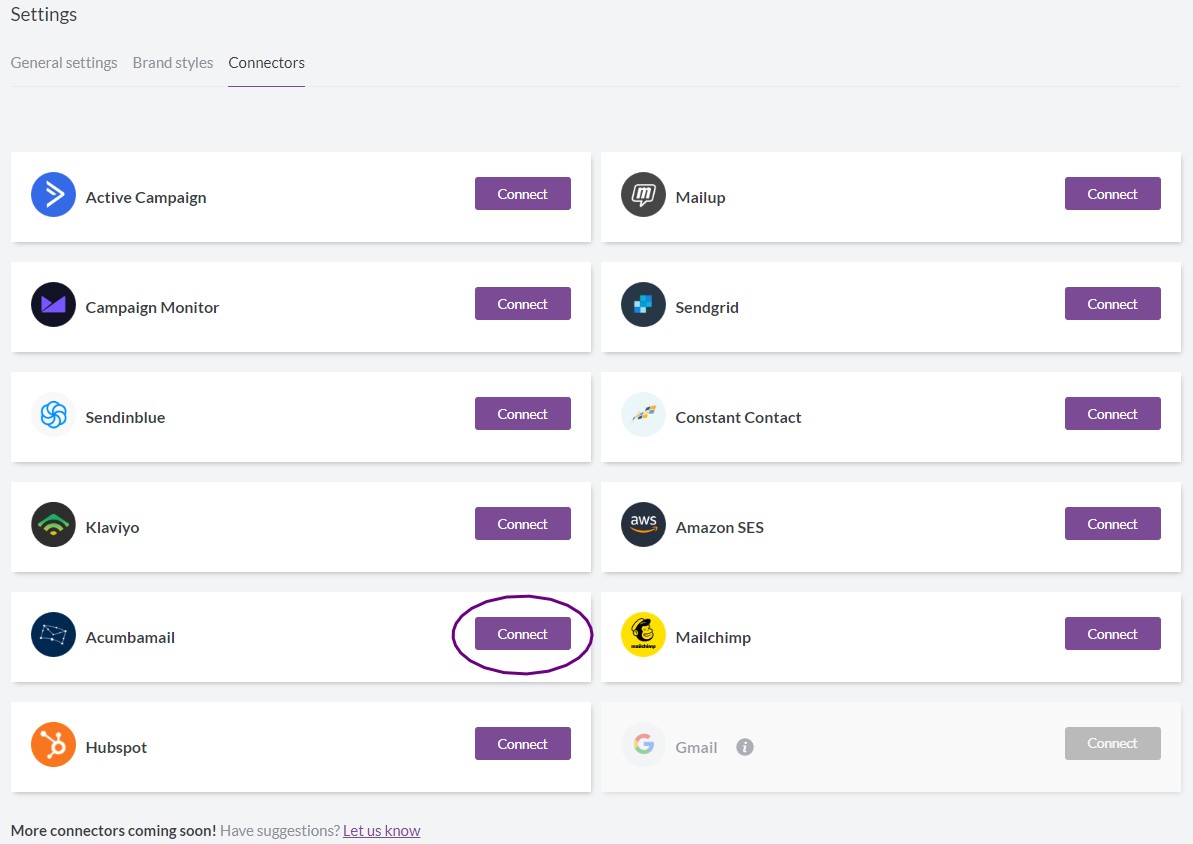This screenshot has height=844, width=1193.
Task: Connect Campaign Monitor
Action: (x=523, y=304)
